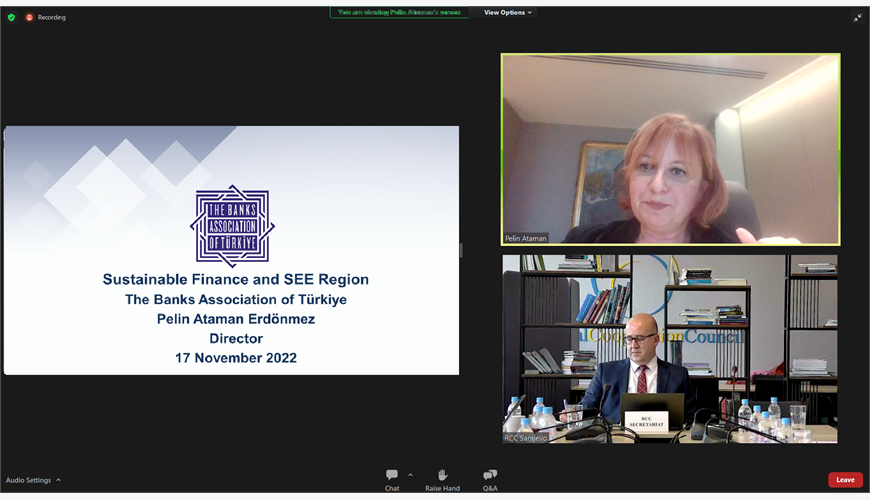
Task: Select the RCC Sarajevo video thumbnail
Action: 670,349
